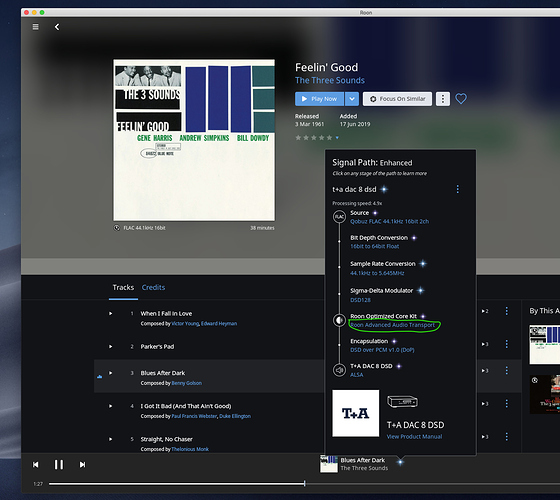Click the DSD128 modulator stage
Image resolution: width=560 pixels, height=500 pixels.
pyautogui.click(x=360, y=300)
